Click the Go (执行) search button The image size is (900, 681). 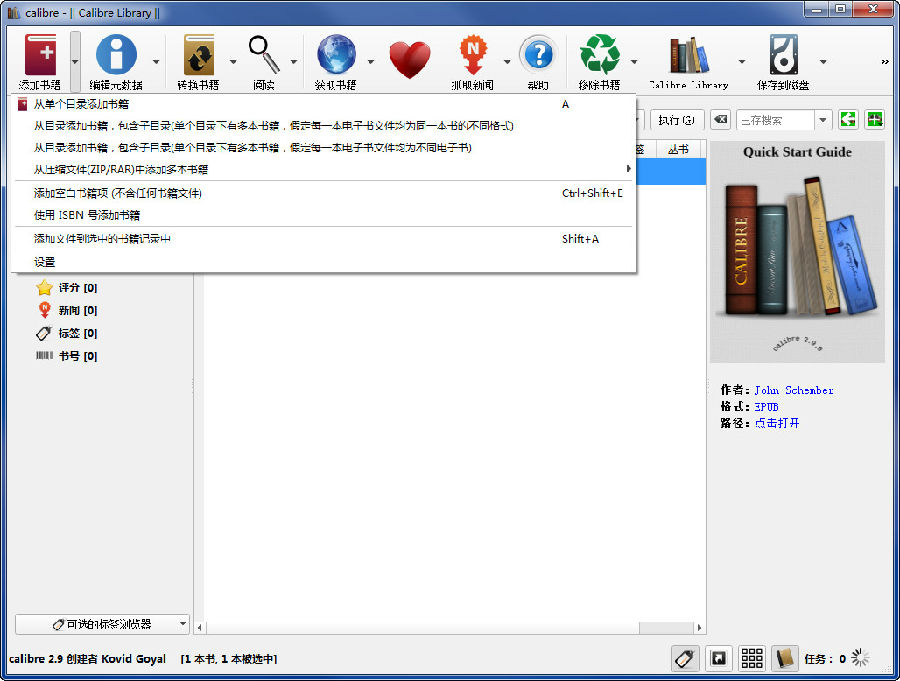tap(676, 120)
